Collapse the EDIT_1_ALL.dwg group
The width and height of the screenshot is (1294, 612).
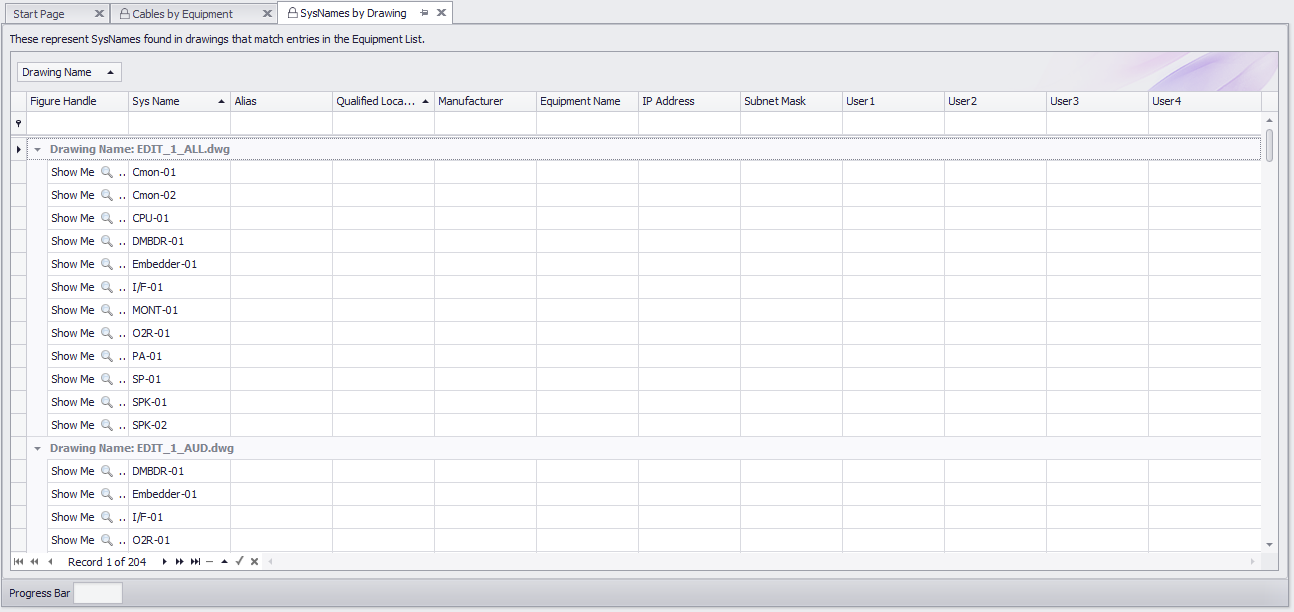(37, 149)
